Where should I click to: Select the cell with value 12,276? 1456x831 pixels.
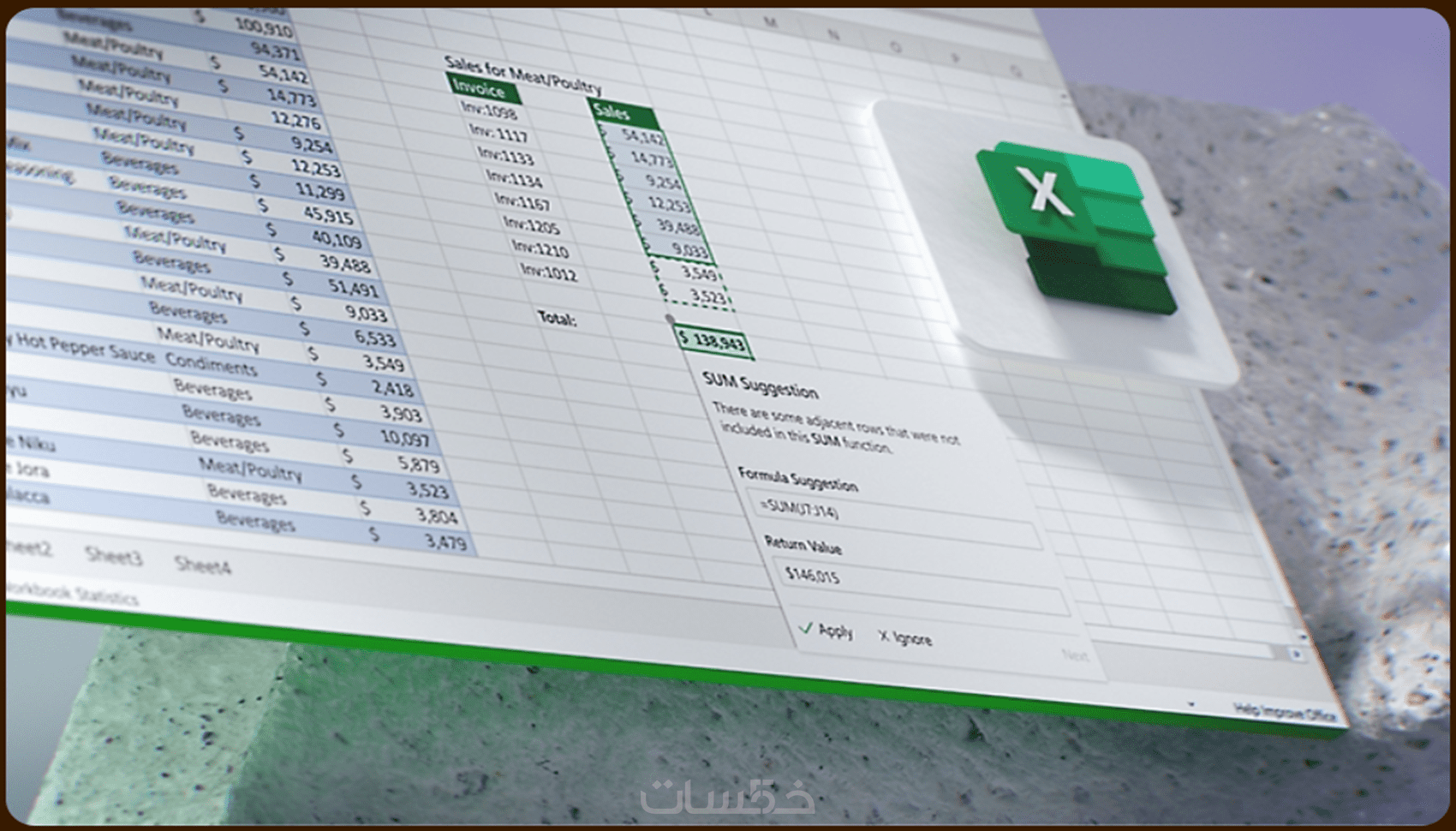pyautogui.click(x=295, y=121)
